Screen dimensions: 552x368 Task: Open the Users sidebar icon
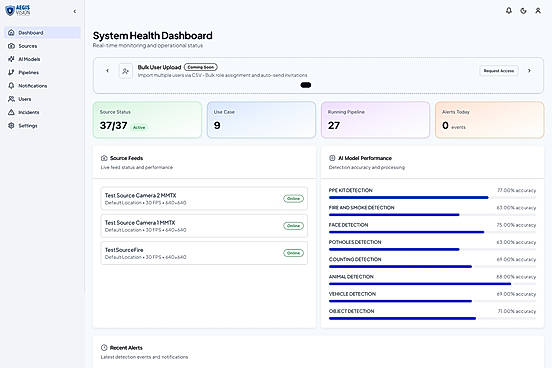pyautogui.click(x=11, y=99)
